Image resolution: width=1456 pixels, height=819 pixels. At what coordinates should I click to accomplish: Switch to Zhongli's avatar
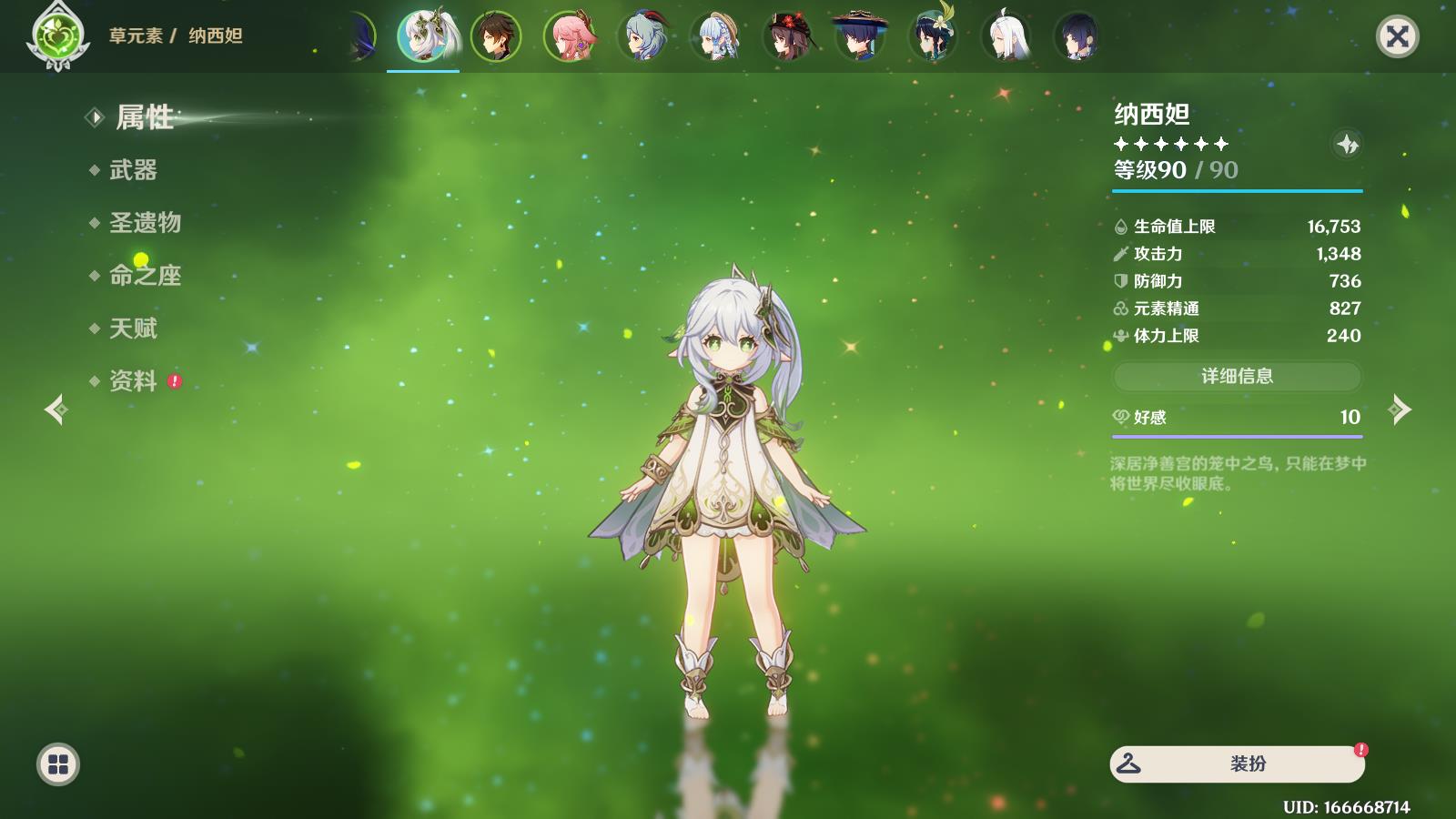[x=496, y=36]
